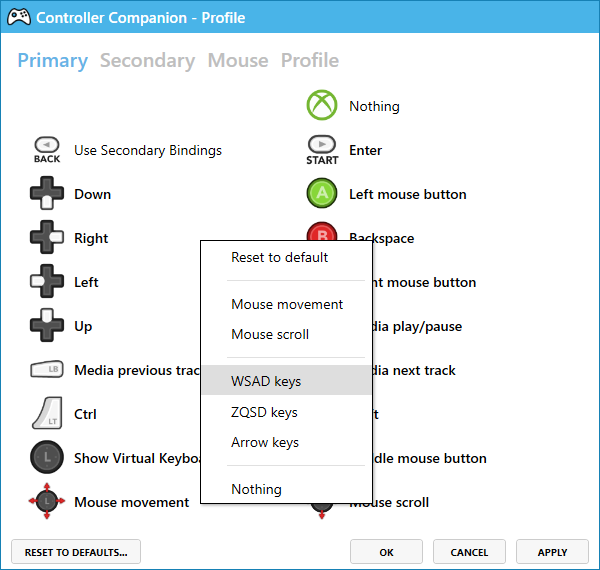Click the Down binding label

coord(93,194)
